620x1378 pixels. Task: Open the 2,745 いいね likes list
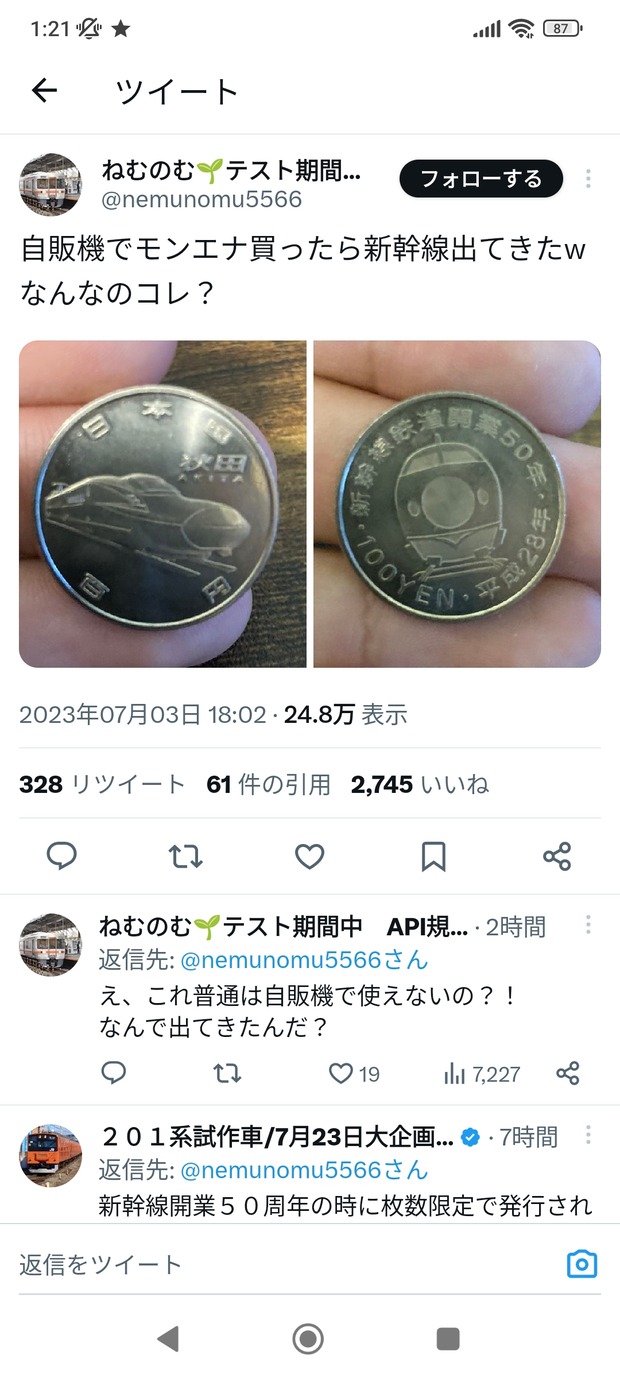pyautogui.click(x=420, y=785)
